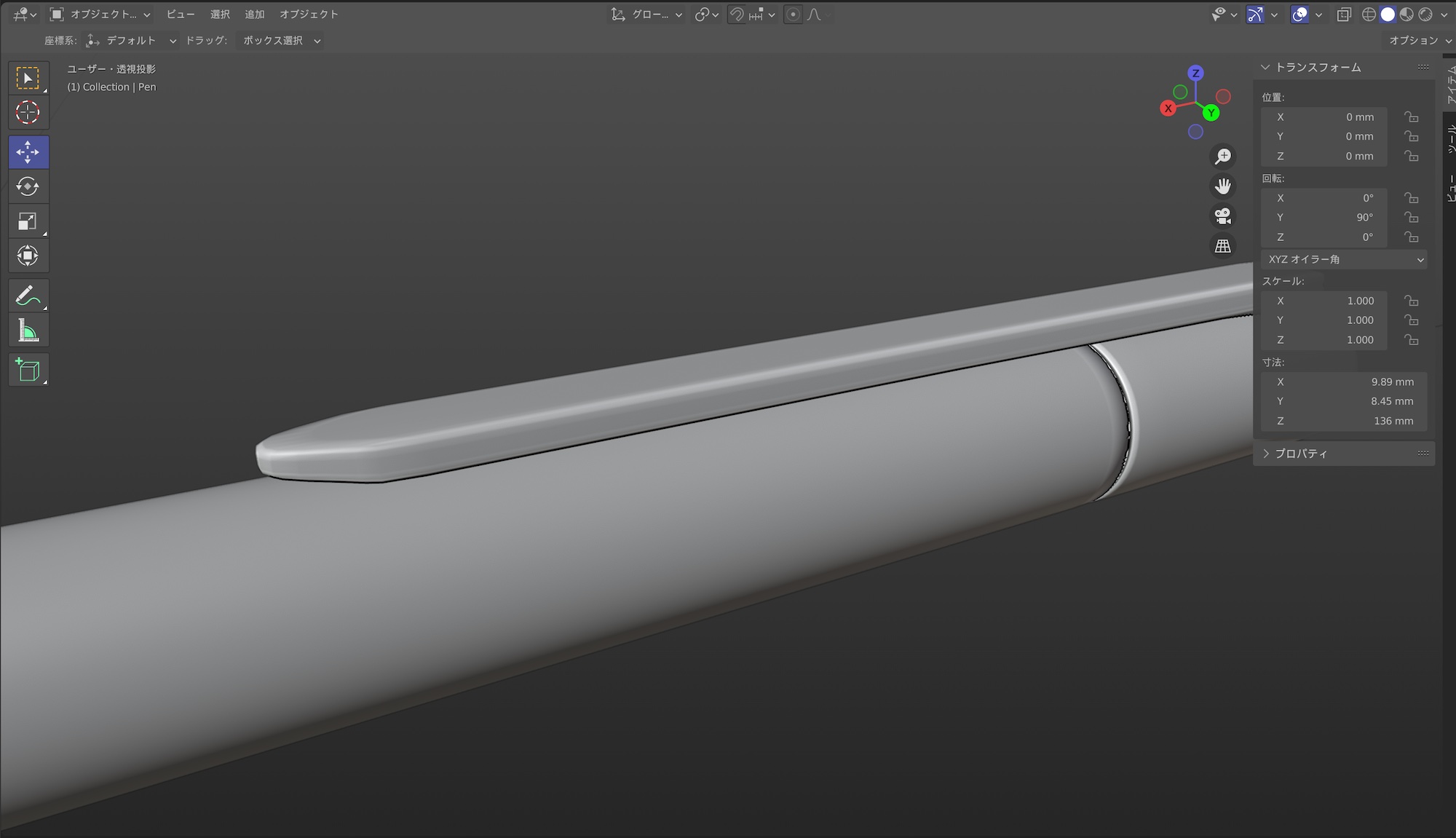The height and width of the screenshot is (838, 1456).
Task: Select the Cursor tool in toolbar
Action: click(x=28, y=113)
